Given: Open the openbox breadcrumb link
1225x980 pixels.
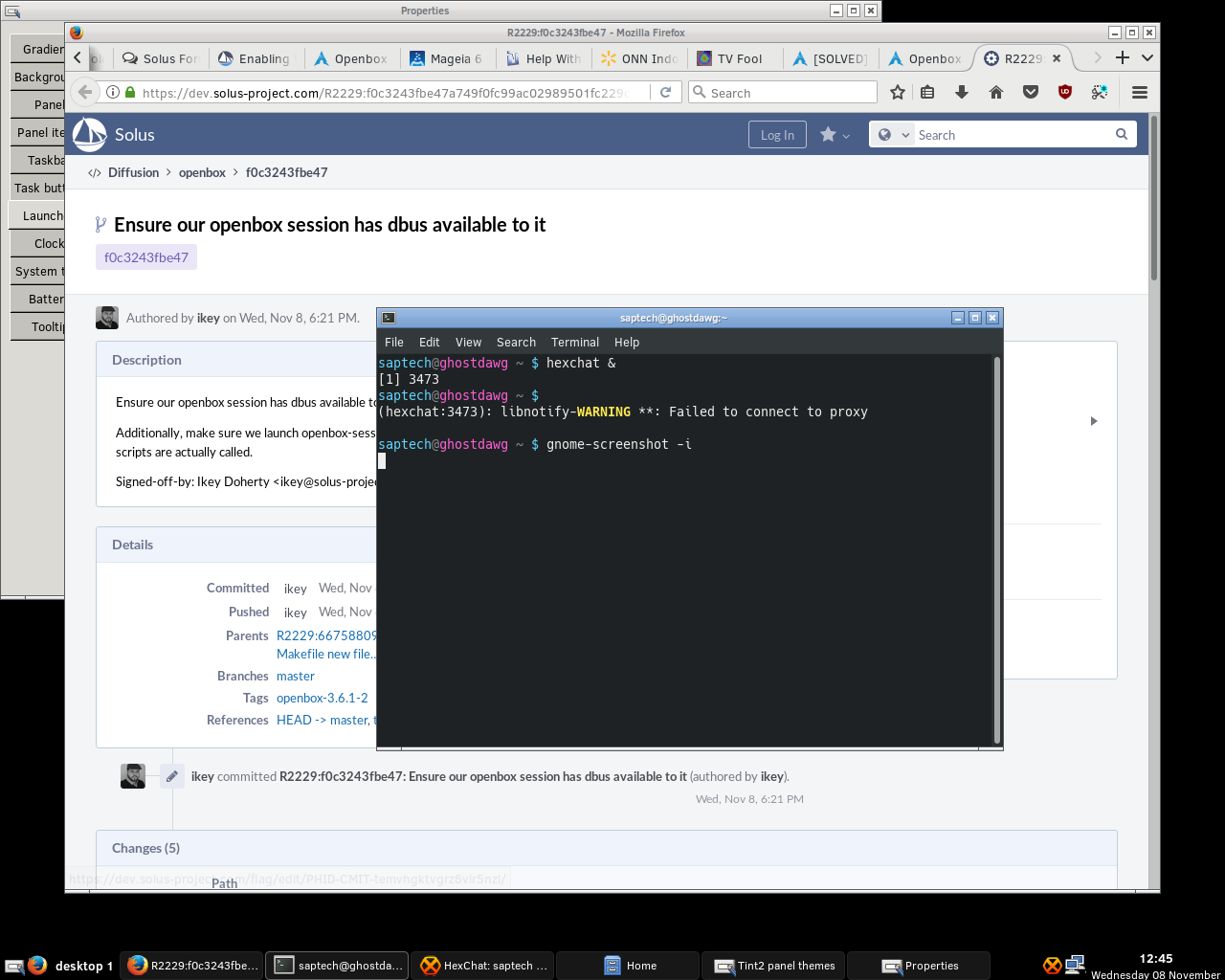Looking at the screenshot, I should (x=202, y=172).
